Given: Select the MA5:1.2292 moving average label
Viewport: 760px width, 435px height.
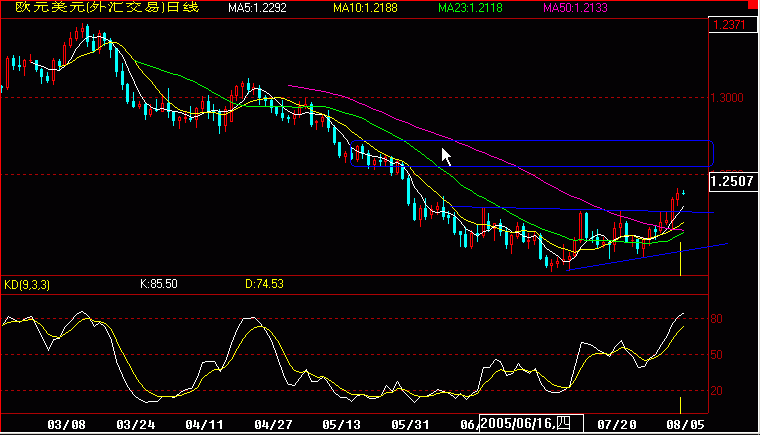Looking at the screenshot, I should click(257, 8).
